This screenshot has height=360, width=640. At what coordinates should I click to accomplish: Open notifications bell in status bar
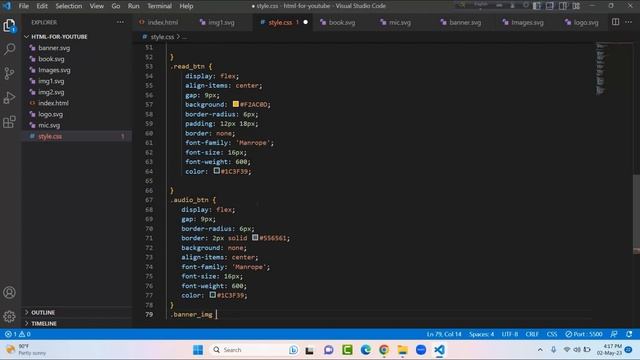point(629,334)
